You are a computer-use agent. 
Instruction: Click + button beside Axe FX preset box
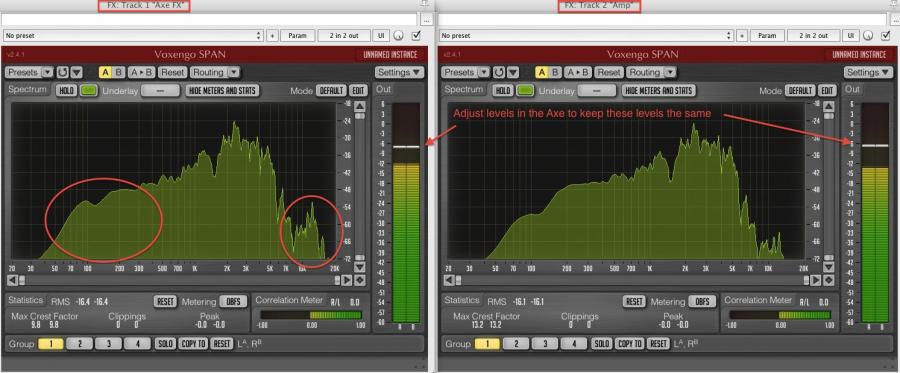(272, 36)
